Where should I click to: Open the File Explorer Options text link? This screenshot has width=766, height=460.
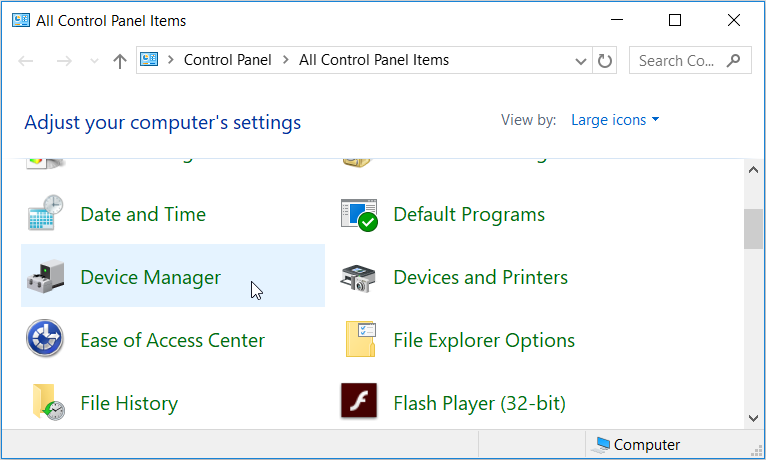coord(484,340)
